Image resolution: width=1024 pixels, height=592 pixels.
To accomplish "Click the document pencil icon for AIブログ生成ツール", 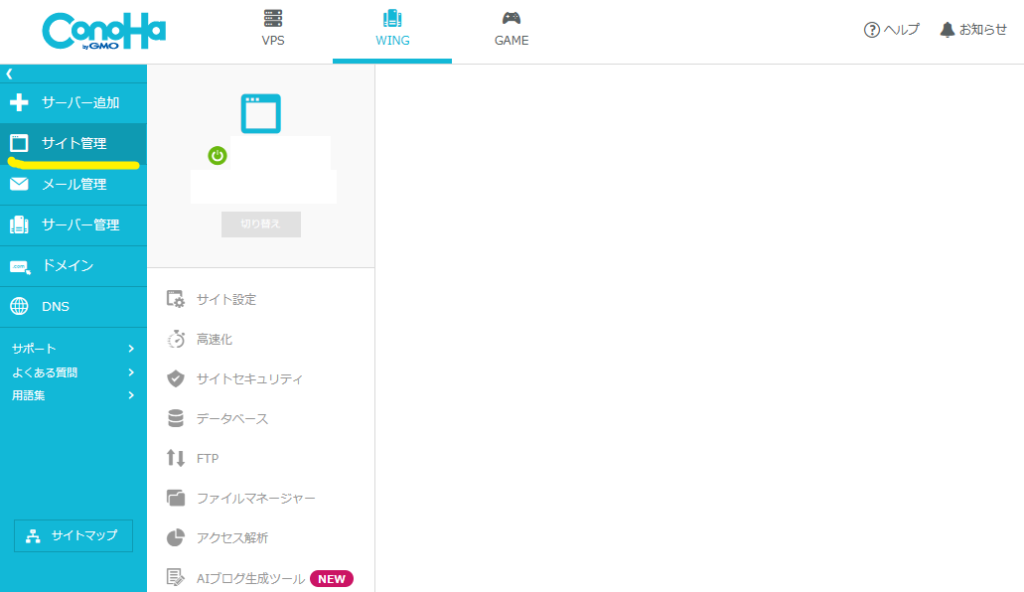I will point(176,578).
